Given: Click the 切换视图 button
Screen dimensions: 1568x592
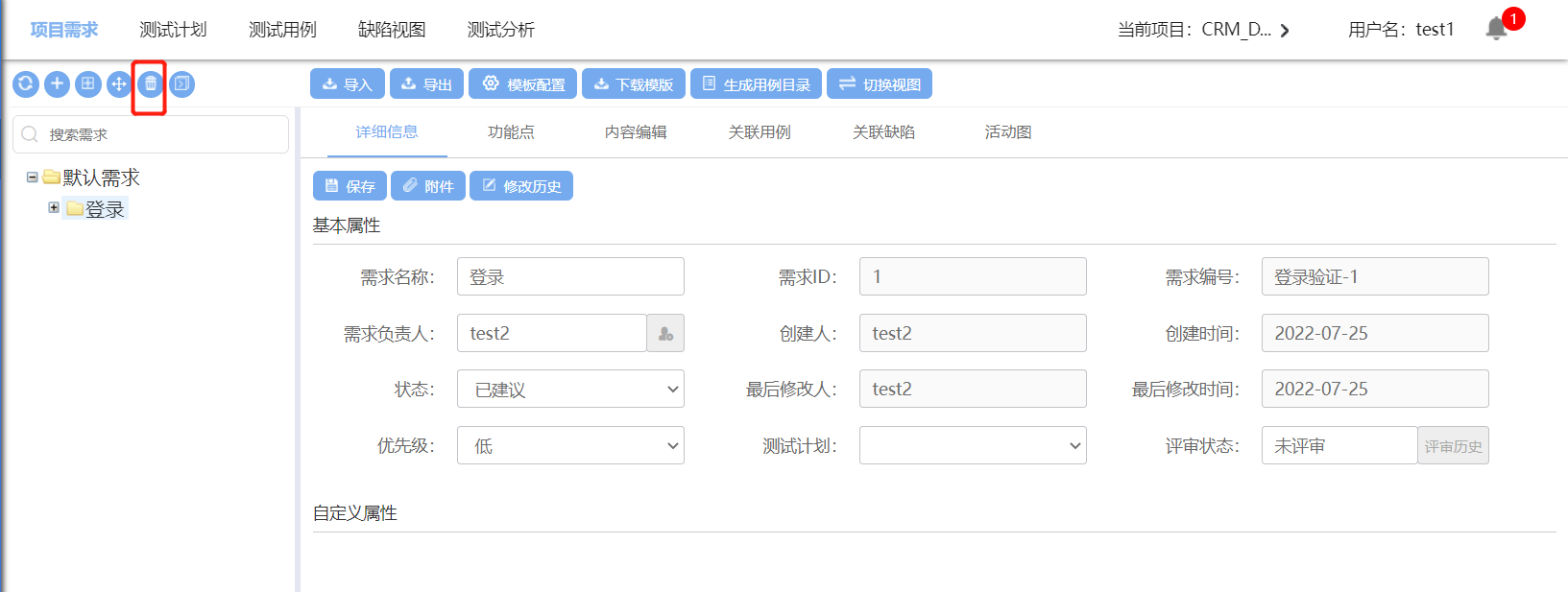Looking at the screenshot, I should click(x=879, y=84).
